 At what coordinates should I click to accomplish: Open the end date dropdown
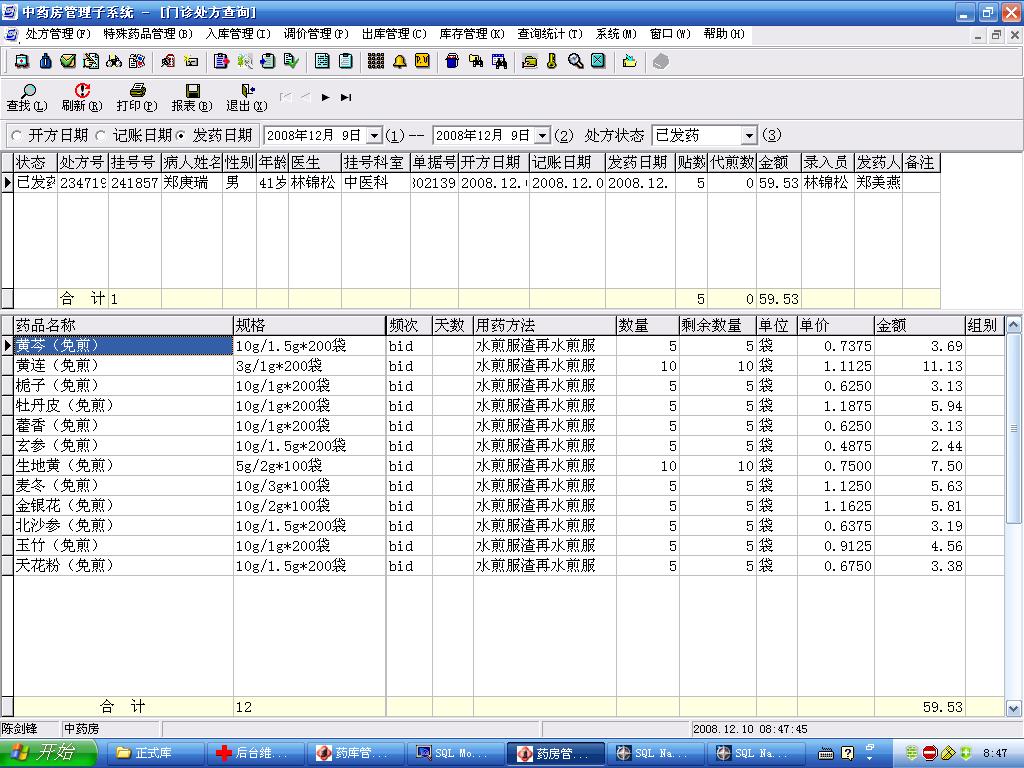tap(542, 135)
